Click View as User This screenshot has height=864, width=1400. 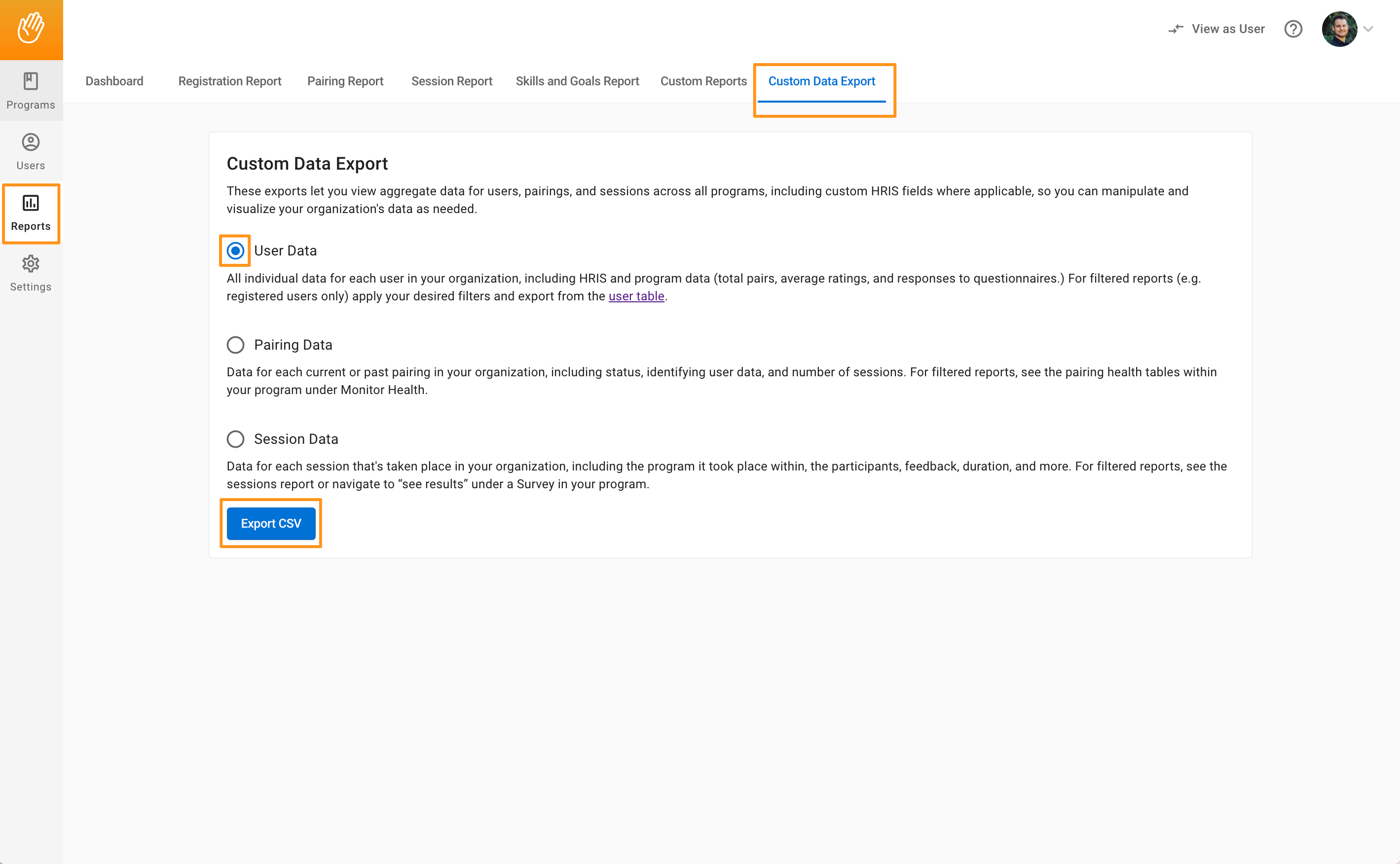click(x=1216, y=29)
